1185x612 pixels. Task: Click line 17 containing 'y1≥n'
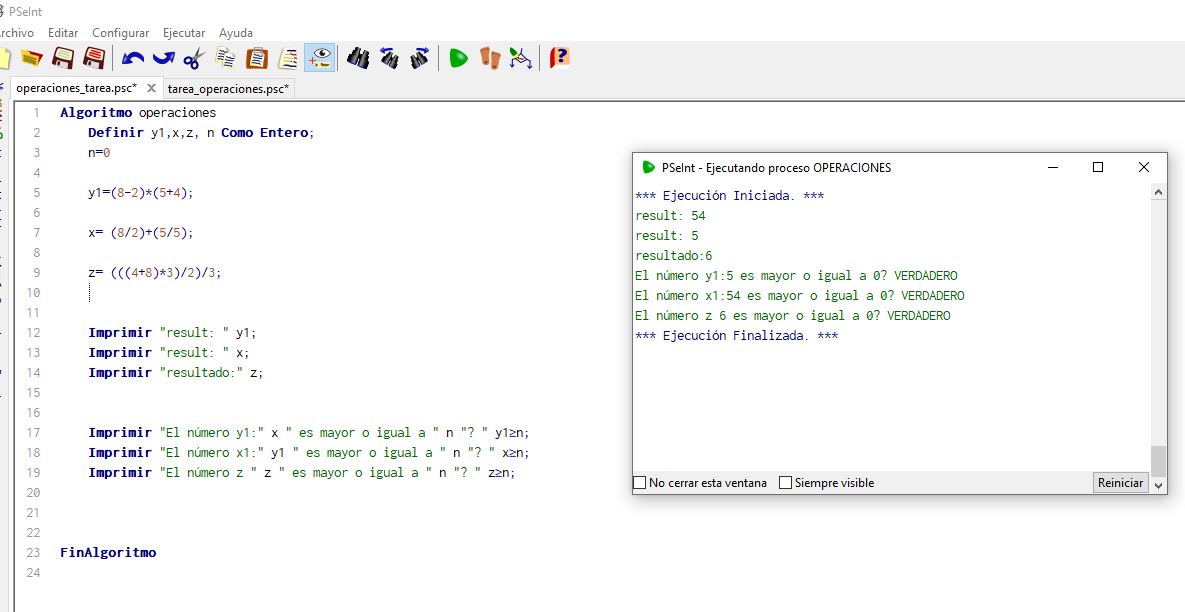(309, 432)
